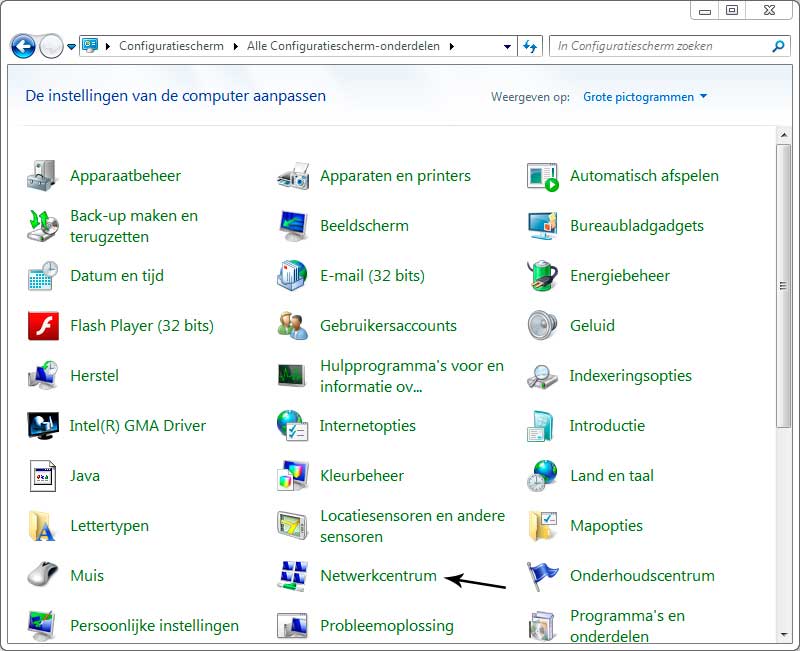Click the Back-up maken en terugzetten icon
800x651 pixels.
(42, 226)
